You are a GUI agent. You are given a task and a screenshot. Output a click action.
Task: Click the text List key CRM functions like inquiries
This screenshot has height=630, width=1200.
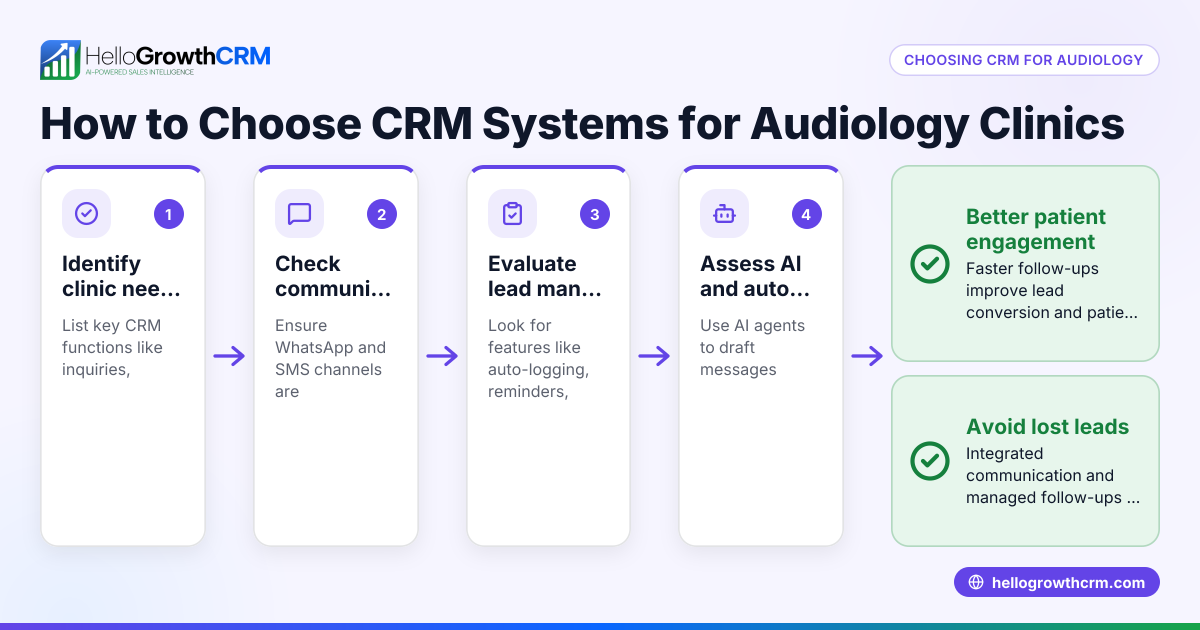[x=112, y=348]
